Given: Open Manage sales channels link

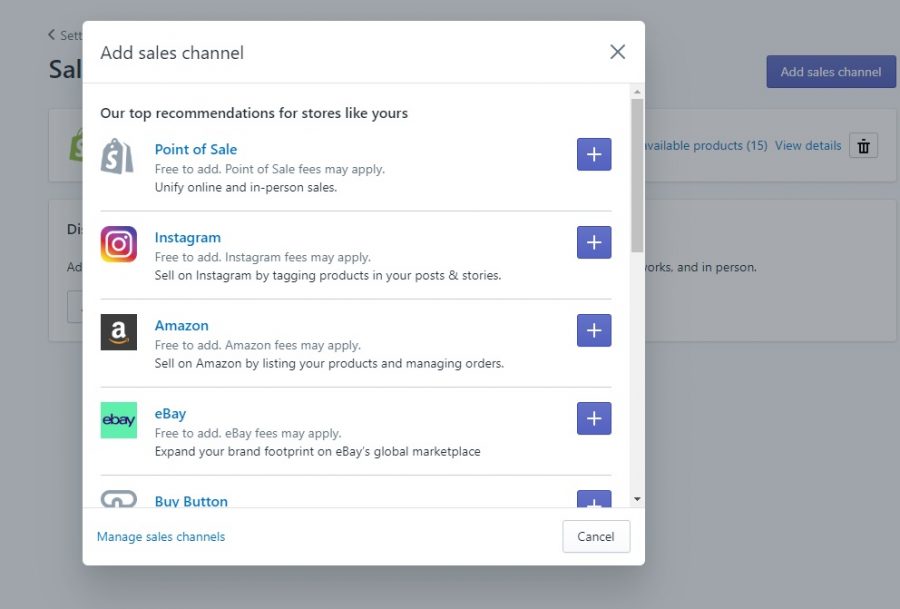Looking at the screenshot, I should point(161,537).
